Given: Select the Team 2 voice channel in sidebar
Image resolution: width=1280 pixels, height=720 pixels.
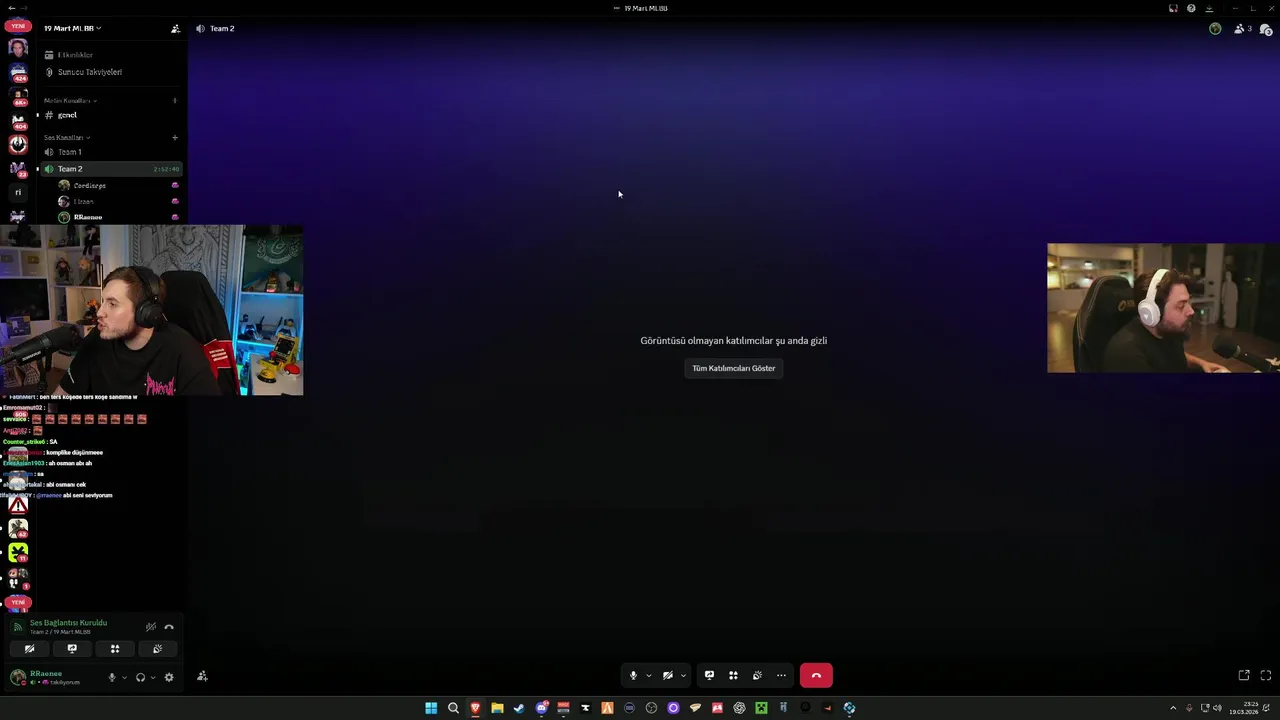Looking at the screenshot, I should (110, 169).
